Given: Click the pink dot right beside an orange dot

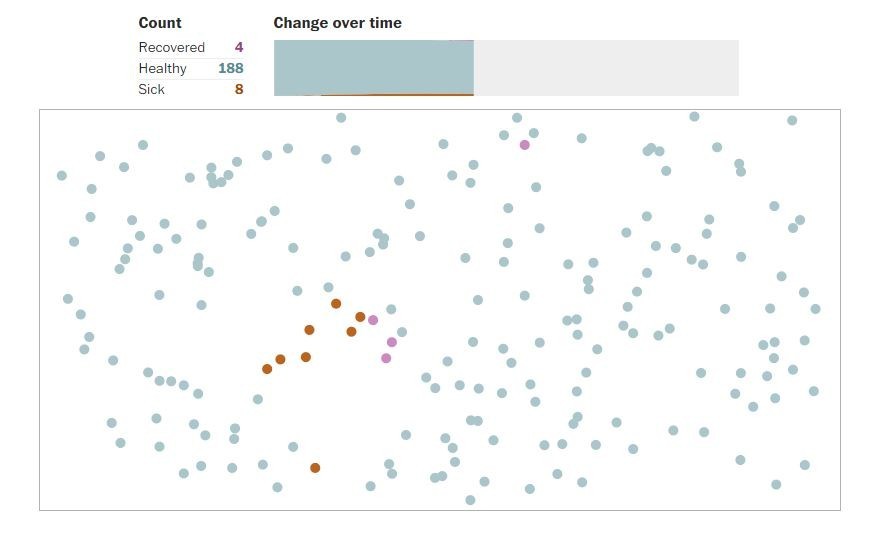Looking at the screenshot, I should coord(373,320).
